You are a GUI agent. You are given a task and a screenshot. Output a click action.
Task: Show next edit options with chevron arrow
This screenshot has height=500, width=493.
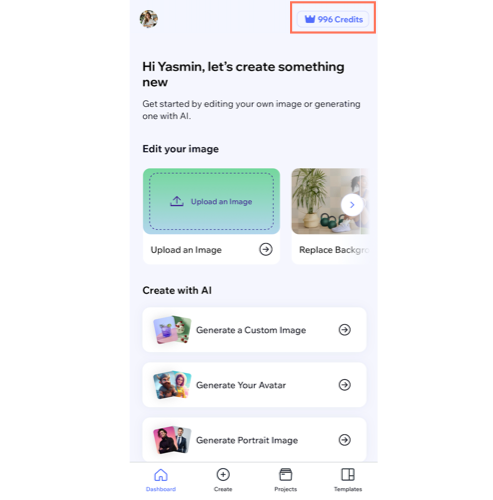[x=352, y=205]
